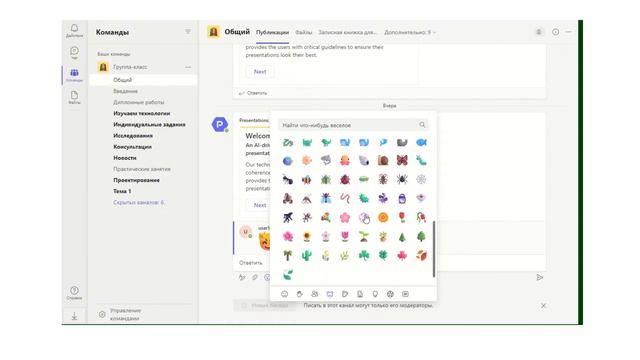This screenshot has height=360, width=640.
Task: Click the emoji picker vertical scrollbar
Action: coord(433,249)
